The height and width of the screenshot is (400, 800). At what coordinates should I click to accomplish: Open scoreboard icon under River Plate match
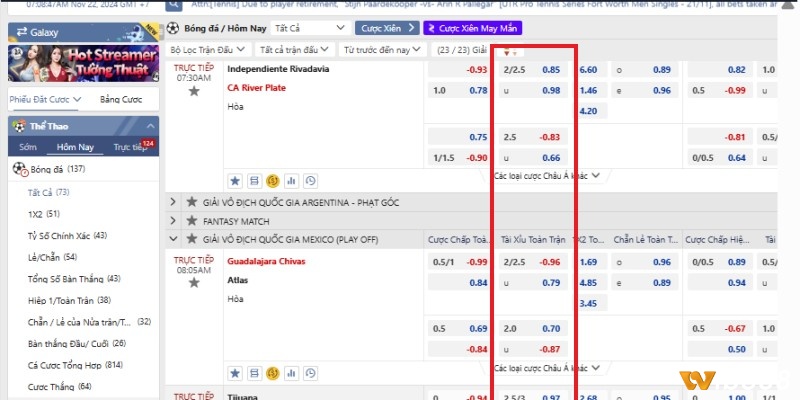click(254, 181)
